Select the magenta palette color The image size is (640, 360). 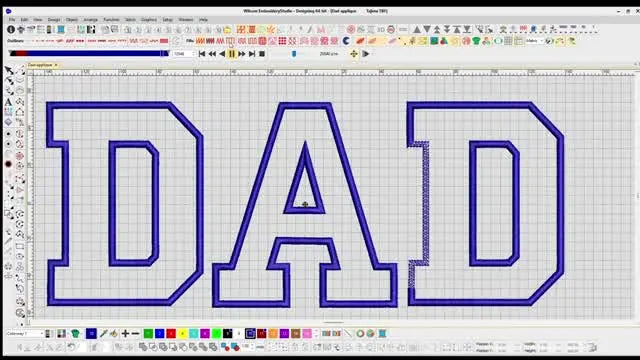(x=205, y=333)
